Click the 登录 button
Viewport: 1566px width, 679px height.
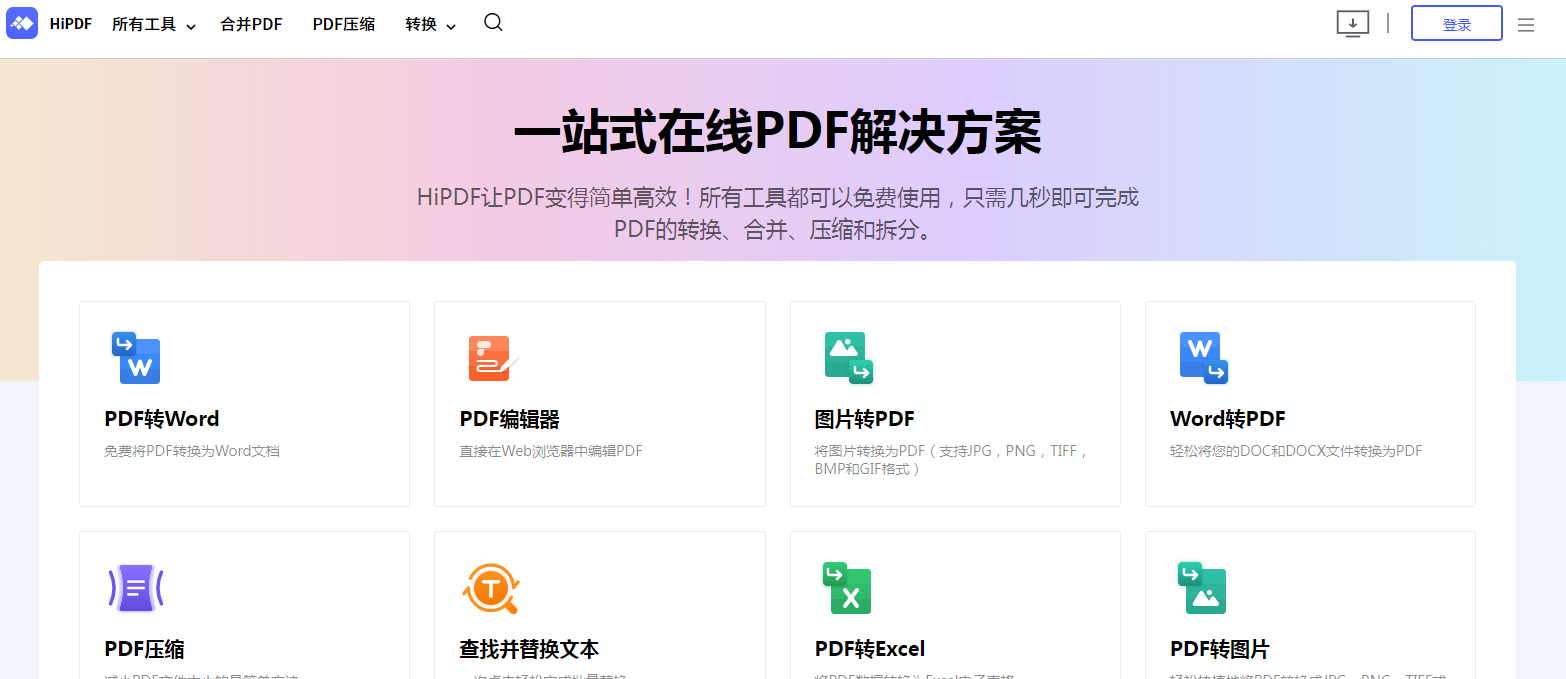click(1456, 23)
